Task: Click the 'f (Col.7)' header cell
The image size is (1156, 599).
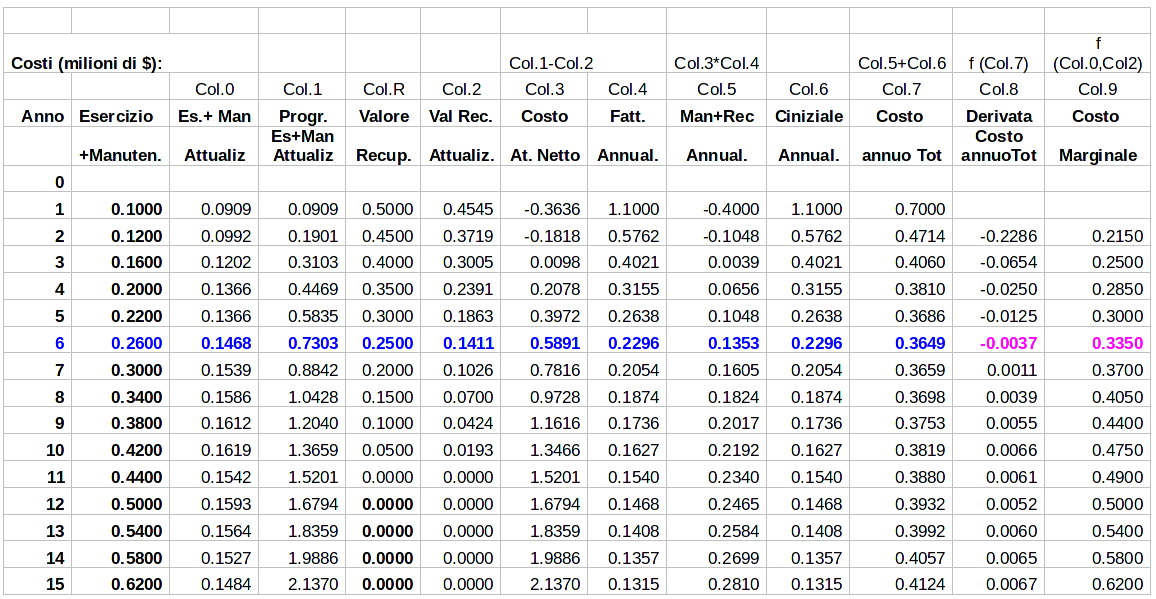Action: [998, 63]
